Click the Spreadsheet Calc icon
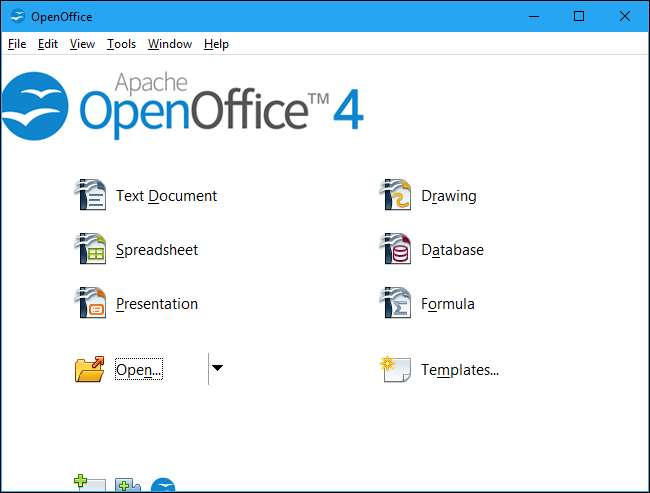Image resolution: width=650 pixels, height=493 pixels. (90, 249)
